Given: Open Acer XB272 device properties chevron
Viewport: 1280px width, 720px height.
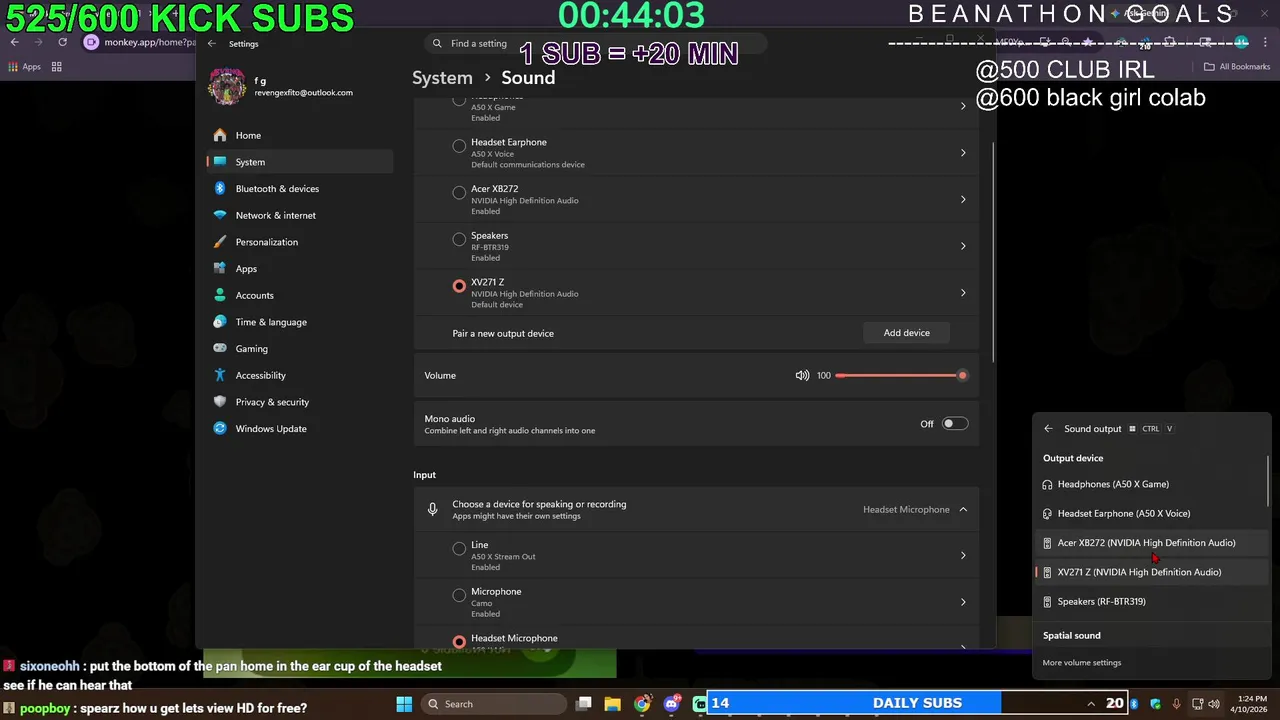Looking at the screenshot, I should [963, 199].
